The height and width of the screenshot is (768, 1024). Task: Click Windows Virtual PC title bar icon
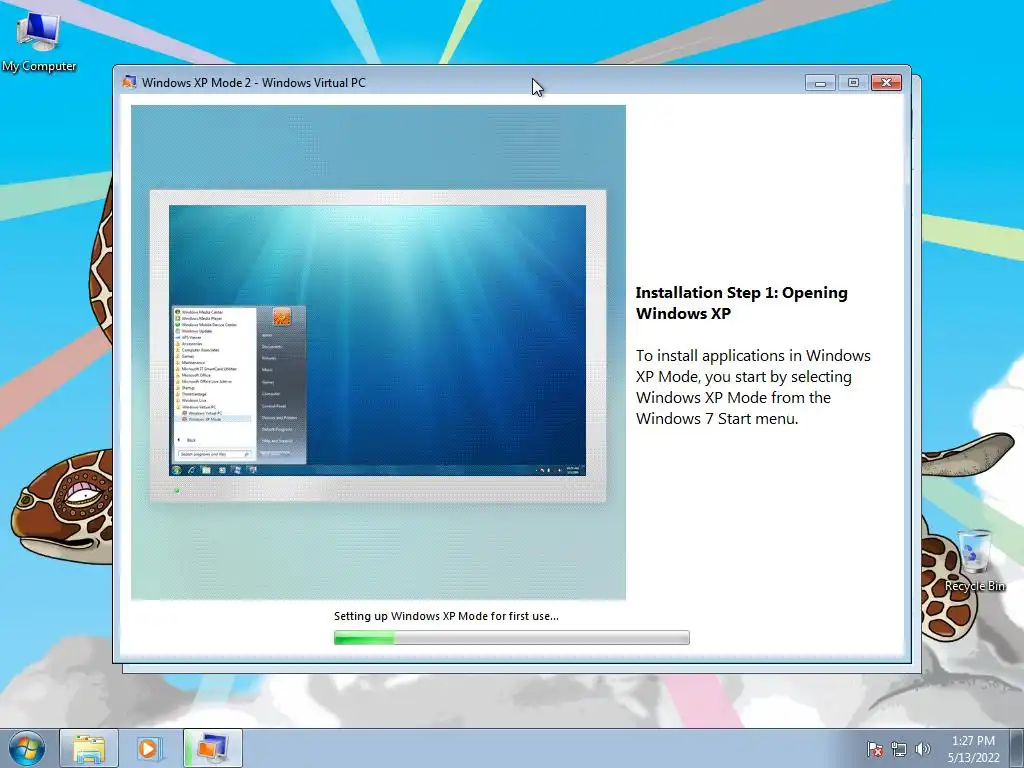pos(129,82)
